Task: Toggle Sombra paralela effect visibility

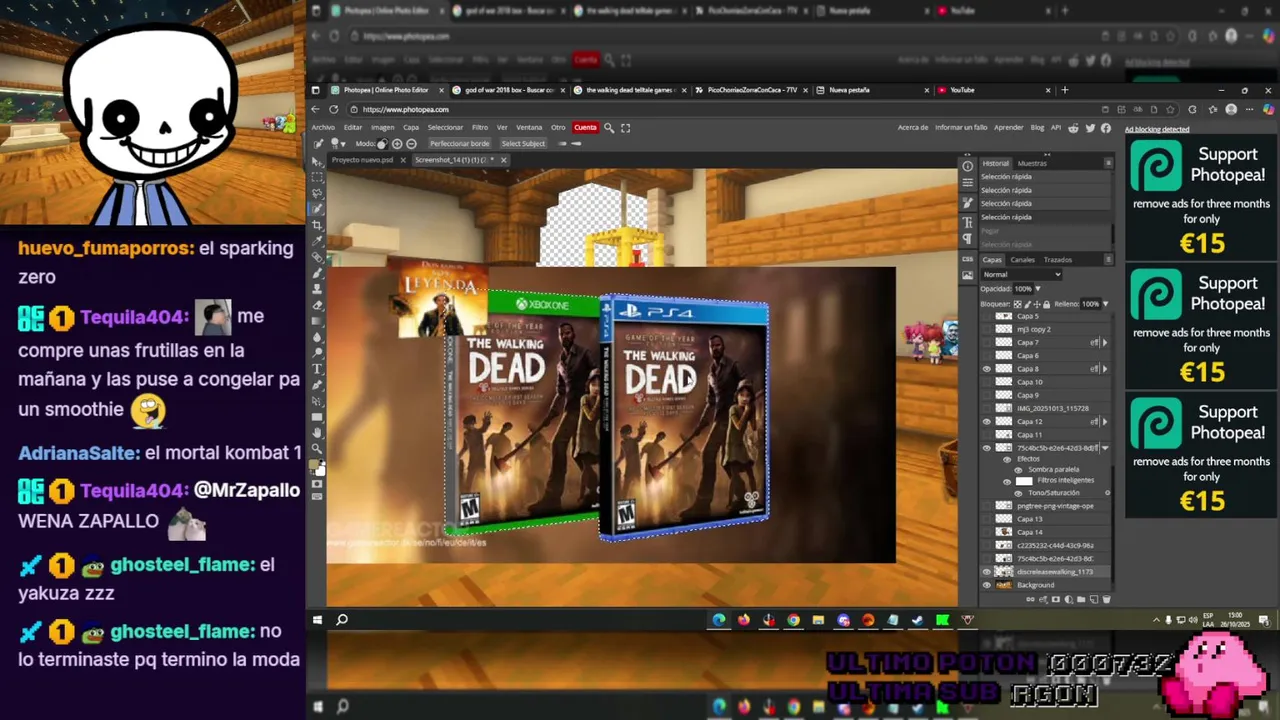Action: tap(1018, 470)
